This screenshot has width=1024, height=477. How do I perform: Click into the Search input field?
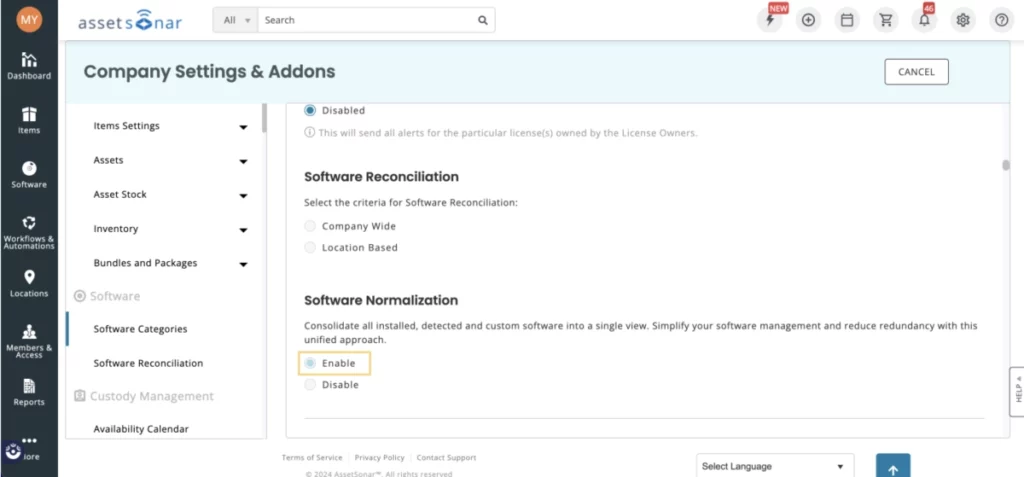[367, 20]
